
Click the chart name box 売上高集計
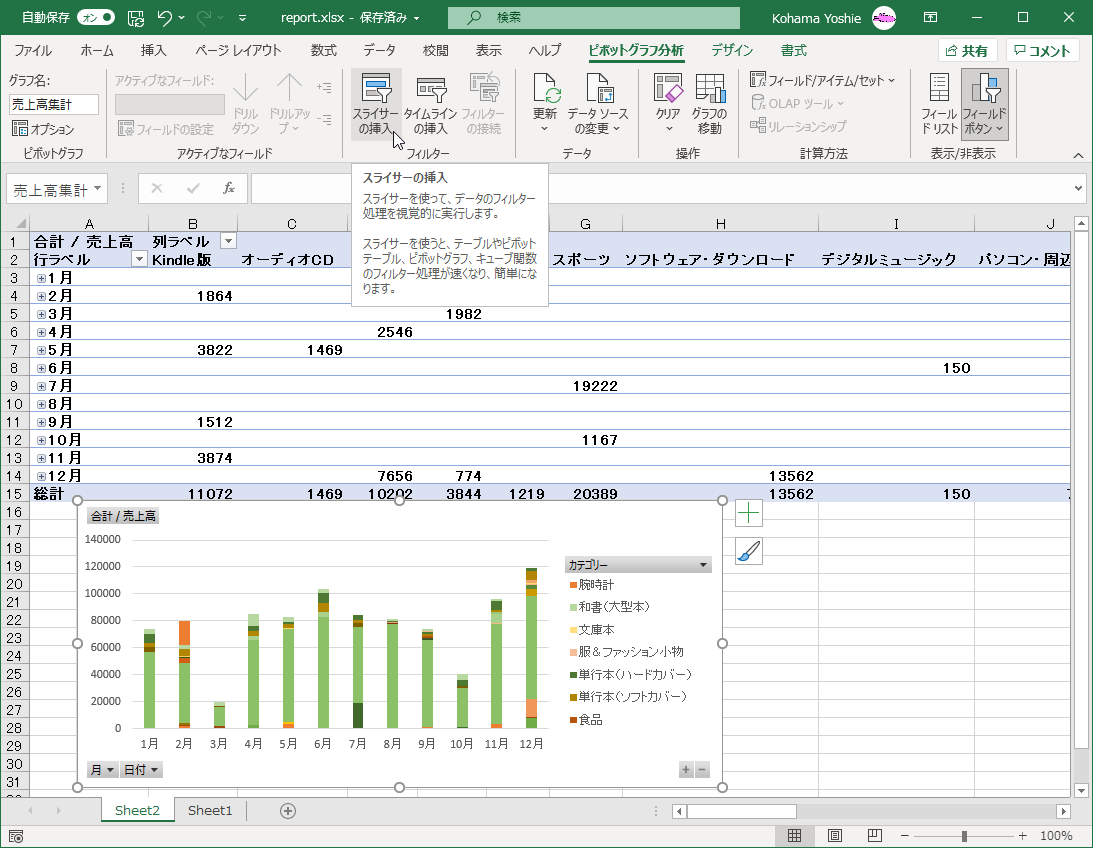click(54, 104)
